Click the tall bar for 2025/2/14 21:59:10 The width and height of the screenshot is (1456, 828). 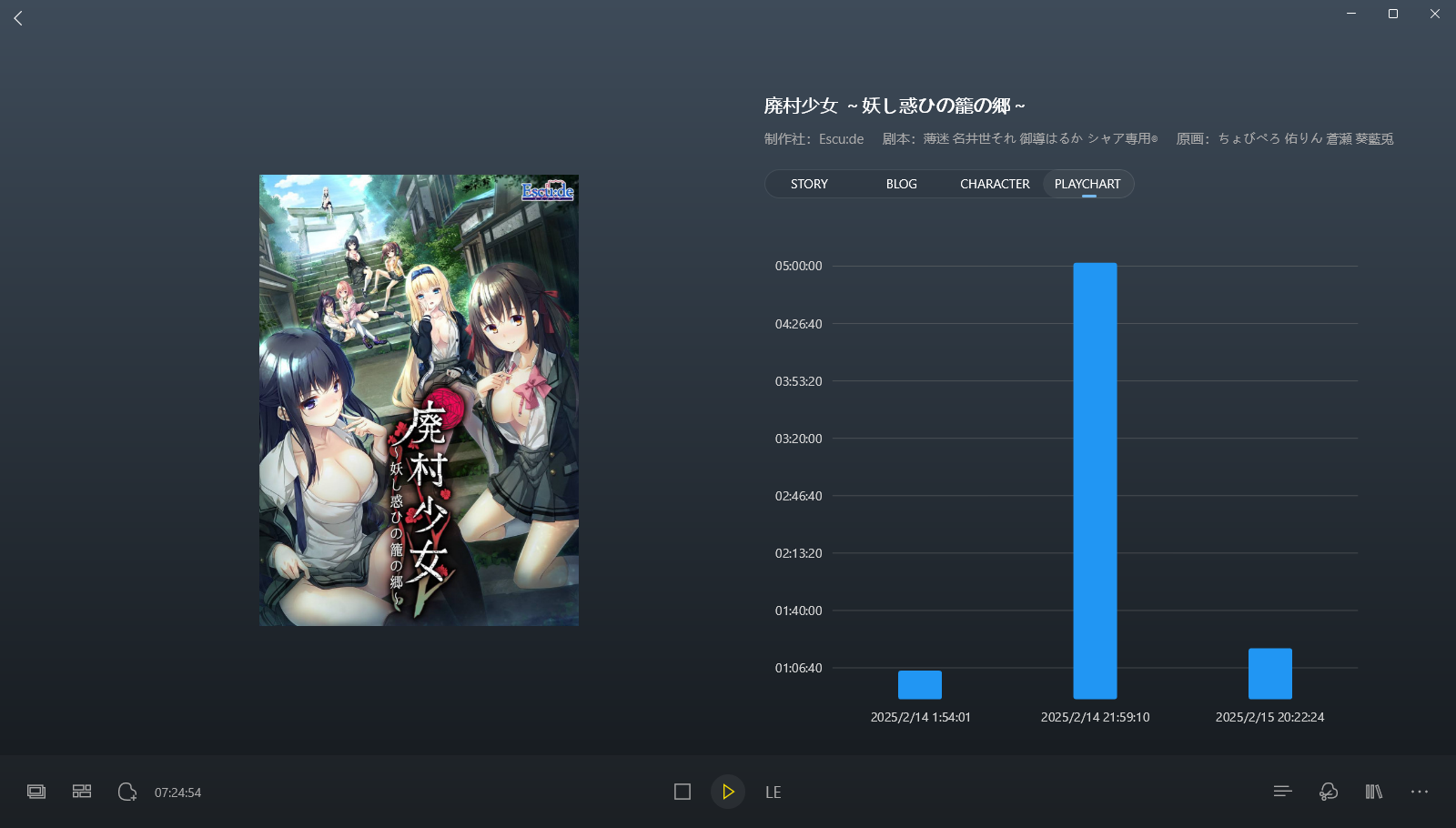(x=1095, y=480)
